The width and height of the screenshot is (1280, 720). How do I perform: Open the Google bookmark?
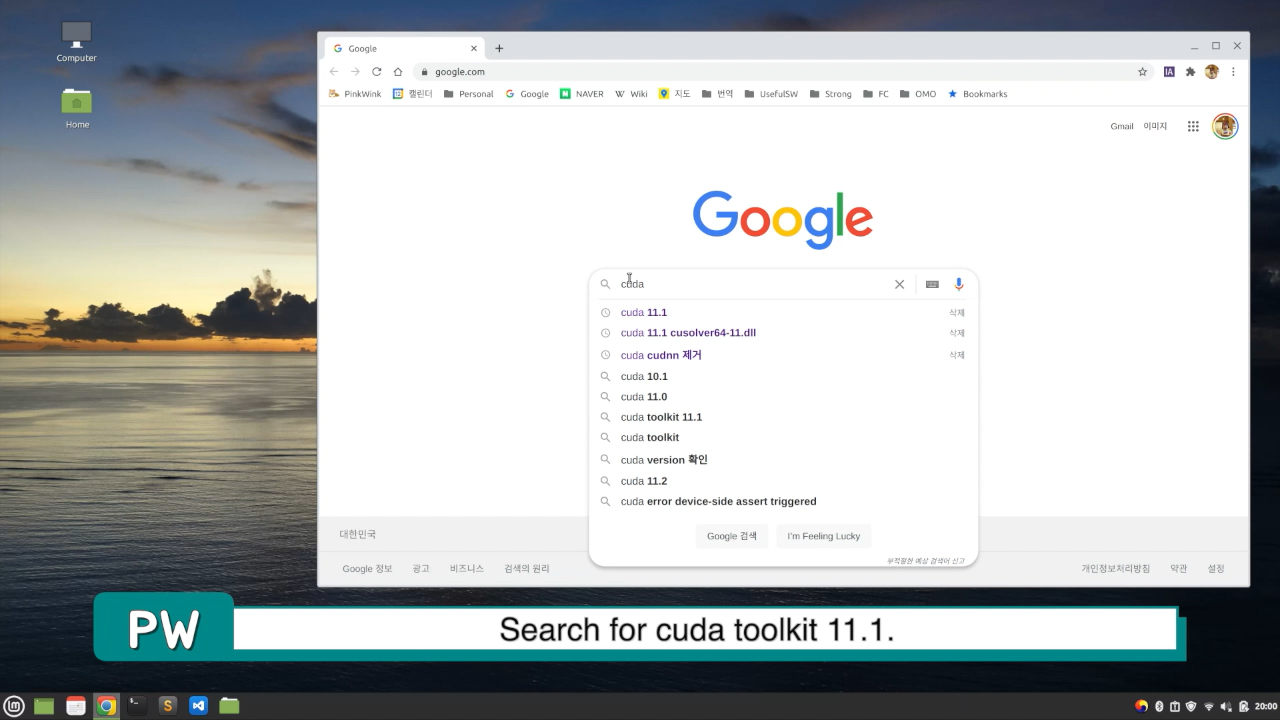[527, 94]
